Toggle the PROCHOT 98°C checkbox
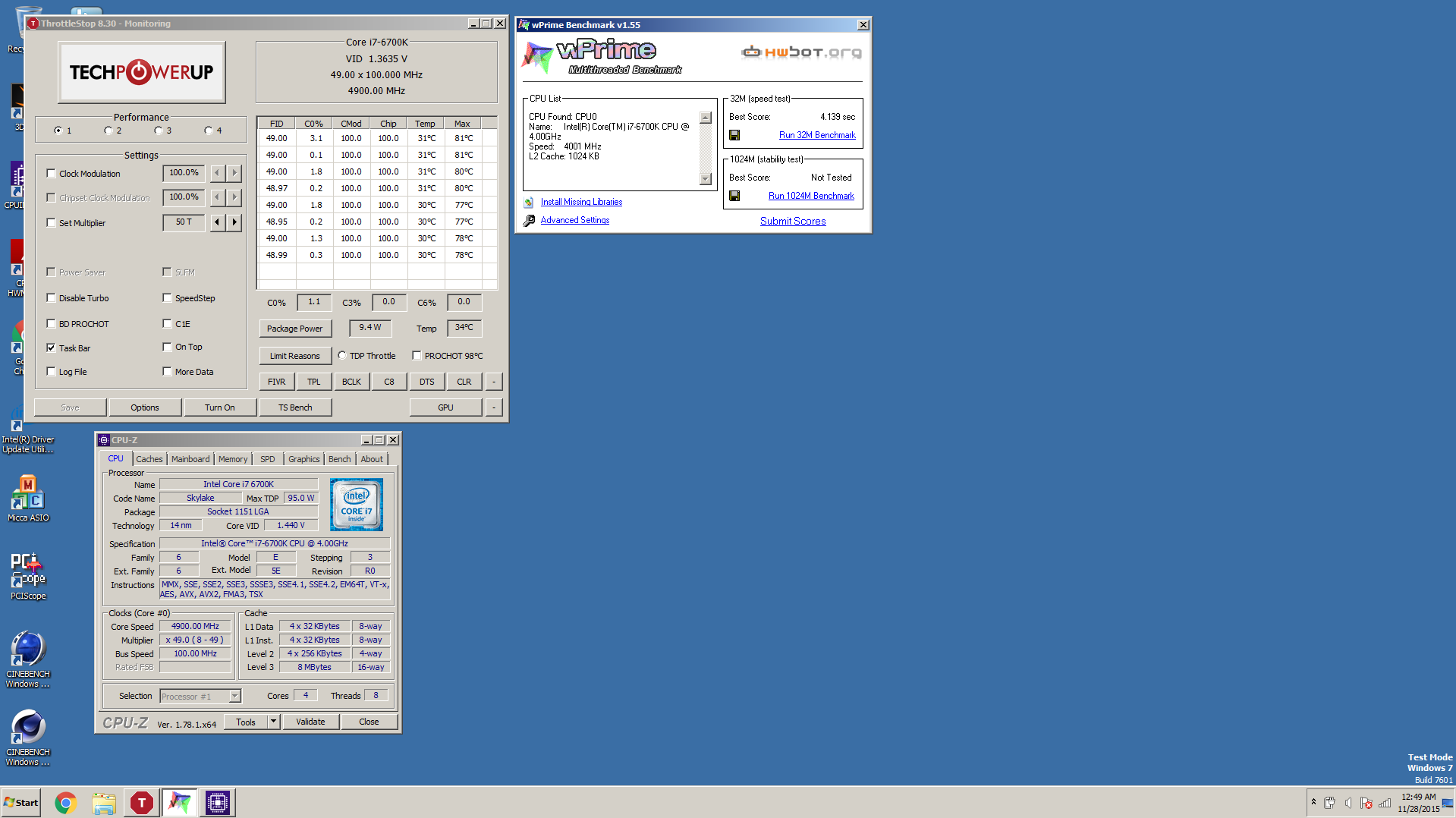This screenshot has height=818, width=1456. coord(417,356)
